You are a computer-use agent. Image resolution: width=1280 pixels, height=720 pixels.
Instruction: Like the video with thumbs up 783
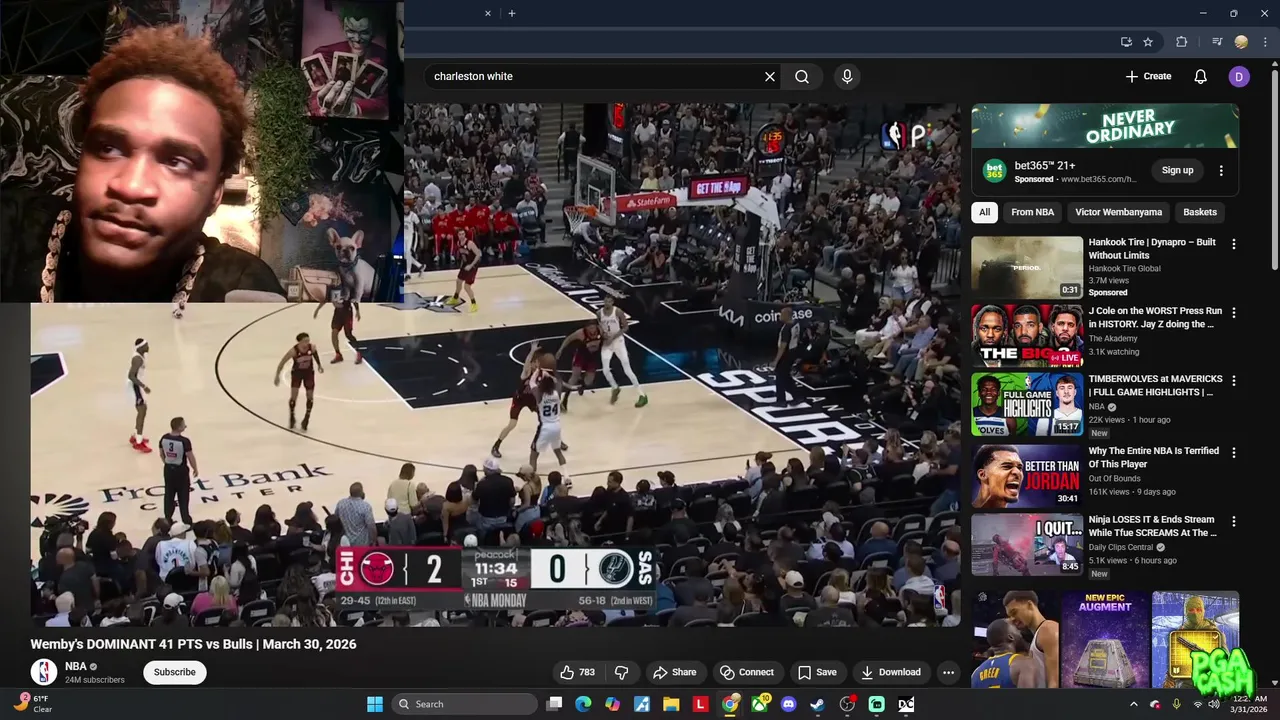click(x=577, y=672)
